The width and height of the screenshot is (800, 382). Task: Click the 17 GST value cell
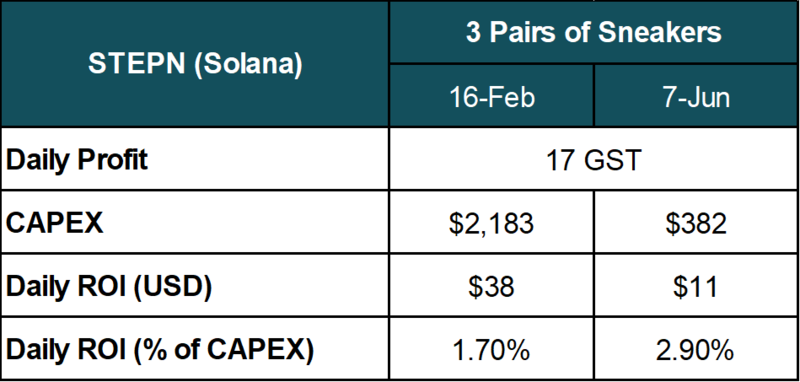tap(594, 159)
